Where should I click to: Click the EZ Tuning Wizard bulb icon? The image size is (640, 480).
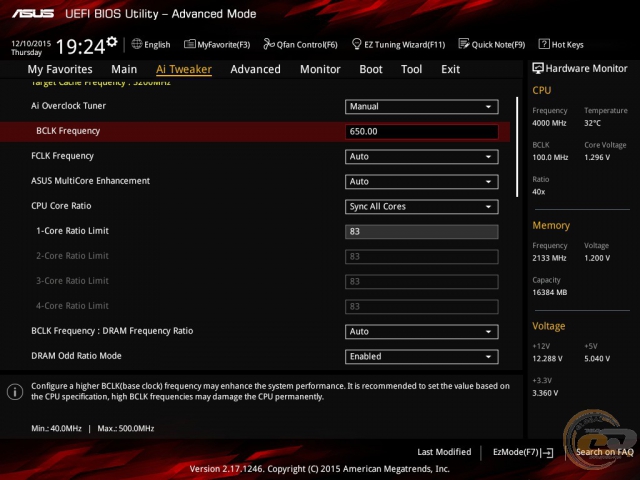tap(356, 44)
